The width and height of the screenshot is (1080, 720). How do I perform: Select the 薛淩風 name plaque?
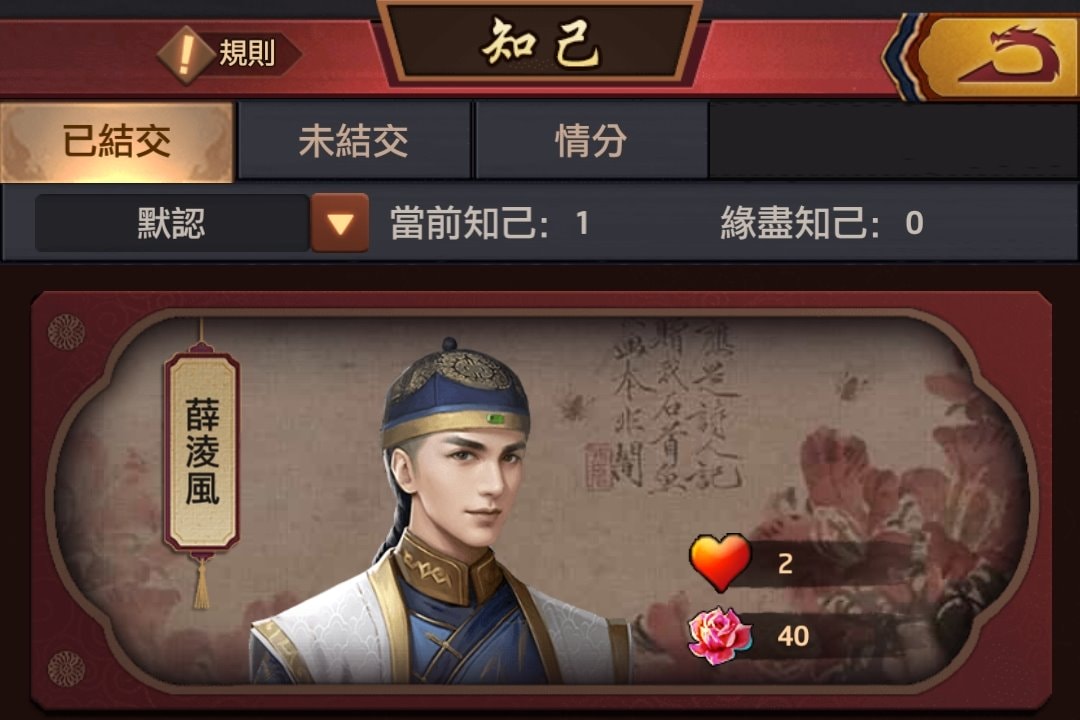pyautogui.click(x=202, y=451)
